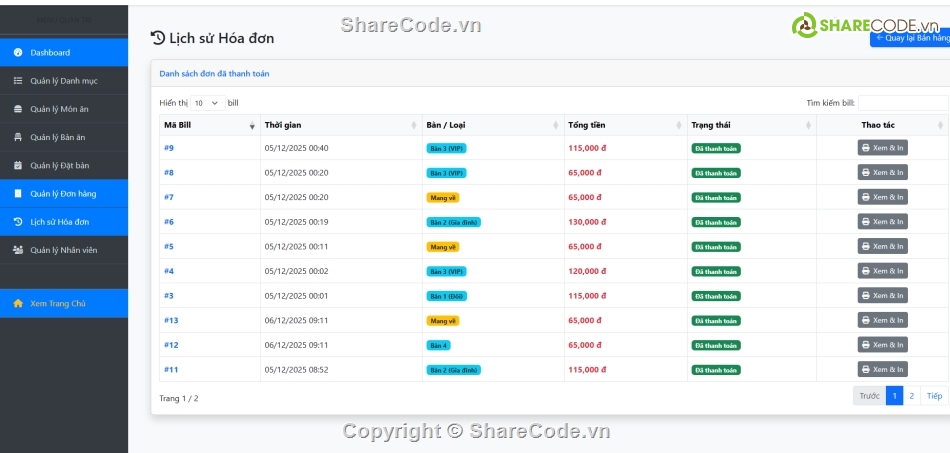Click Xem & In for bill #13
Image resolution: width=950 pixels, height=453 pixels.
pos(882,320)
